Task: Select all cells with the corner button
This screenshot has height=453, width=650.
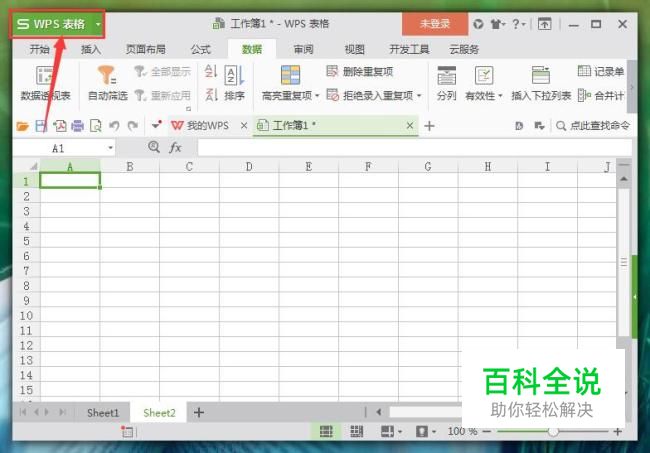Action: click(33, 166)
